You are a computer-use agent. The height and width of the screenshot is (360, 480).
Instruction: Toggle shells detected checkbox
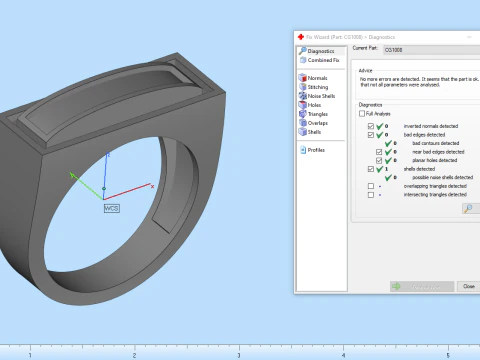pos(371,169)
